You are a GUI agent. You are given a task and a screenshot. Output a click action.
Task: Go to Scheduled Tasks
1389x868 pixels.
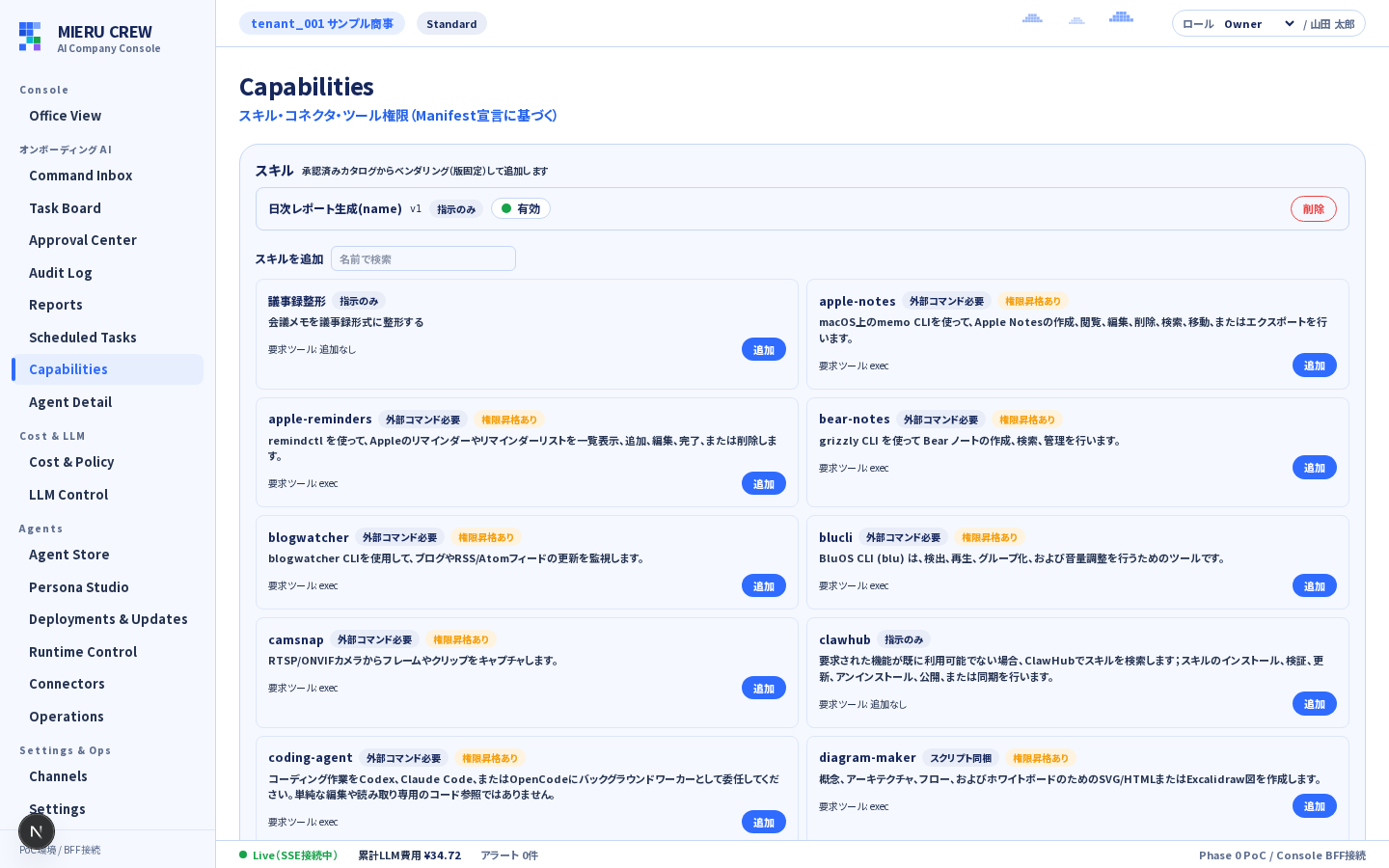pos(107,338)
